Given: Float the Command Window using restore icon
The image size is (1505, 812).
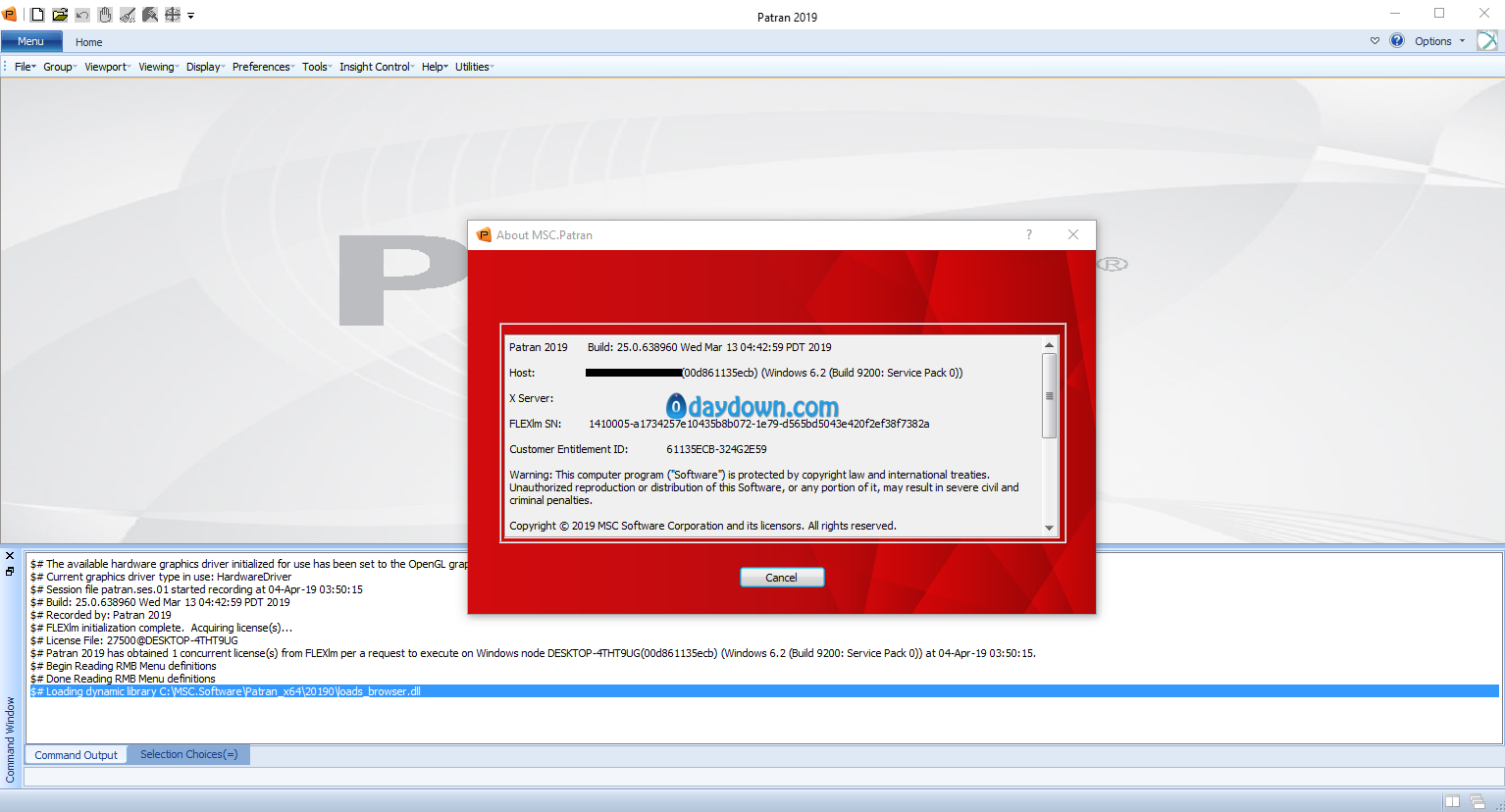Looking at the screenshot, I should (10, 571).
